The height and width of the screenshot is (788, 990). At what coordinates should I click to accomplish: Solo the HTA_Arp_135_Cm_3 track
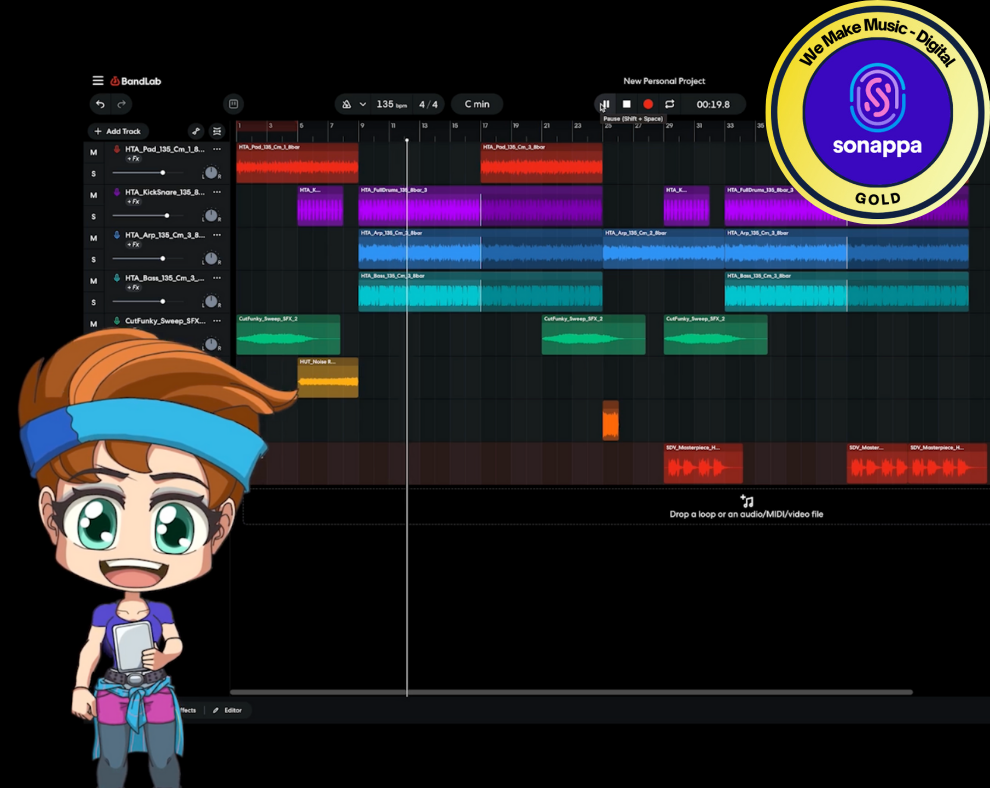pyautogui.click(x=93, y=260)
